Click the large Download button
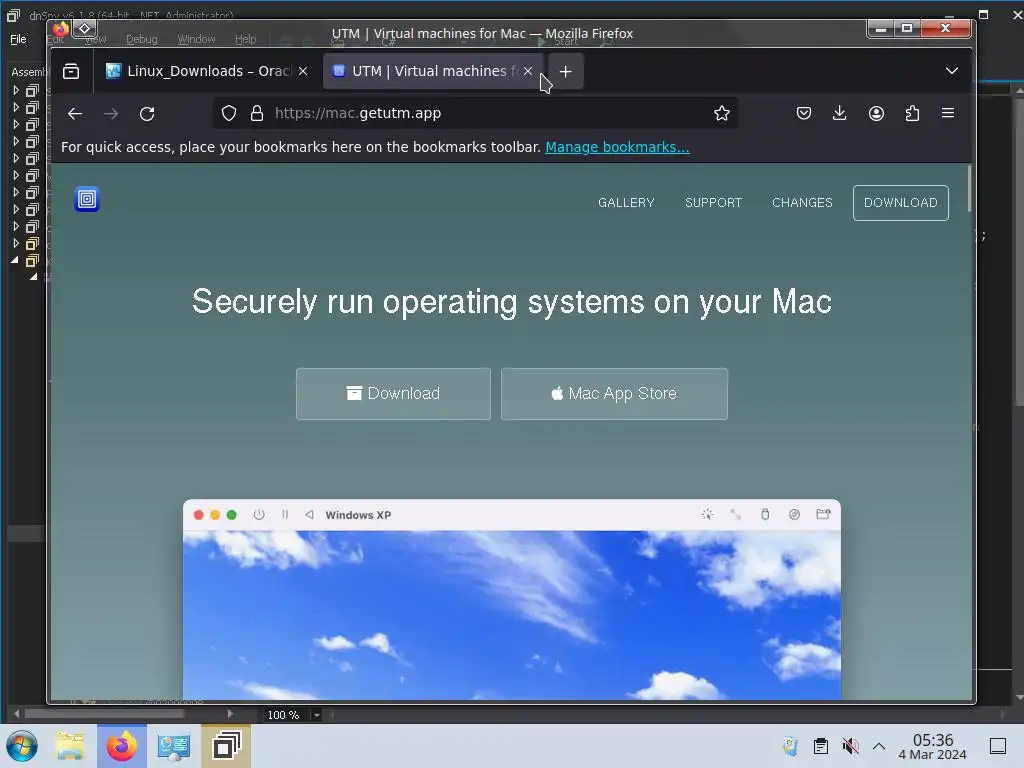The height and width of the screenshot is (768, 1024). point(393,394)
